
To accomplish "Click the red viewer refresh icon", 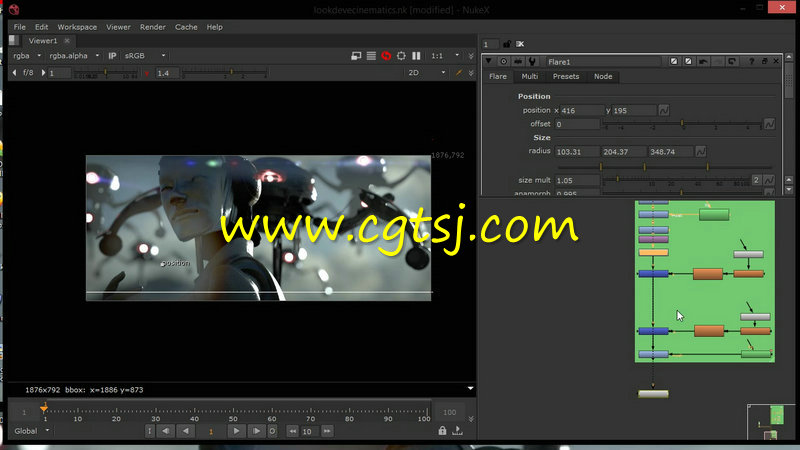I will pos(386,56).
